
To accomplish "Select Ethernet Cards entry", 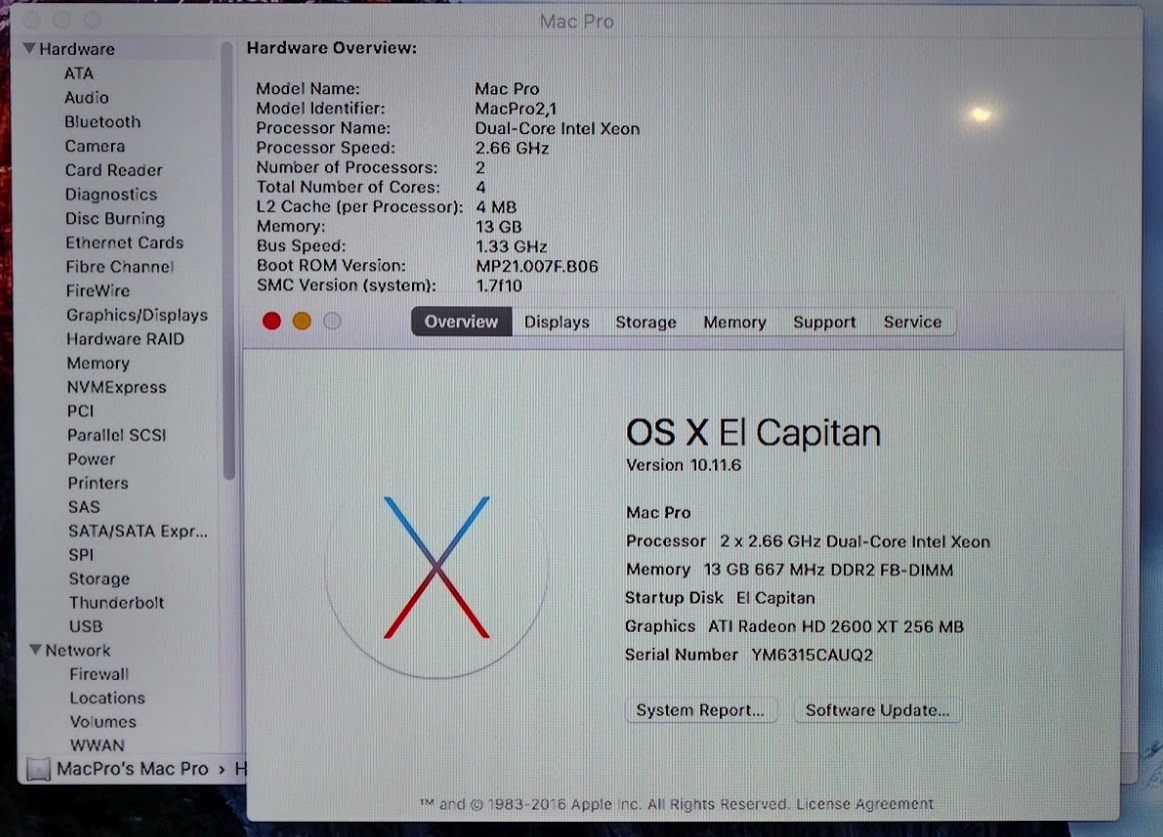I will [124, 243].
